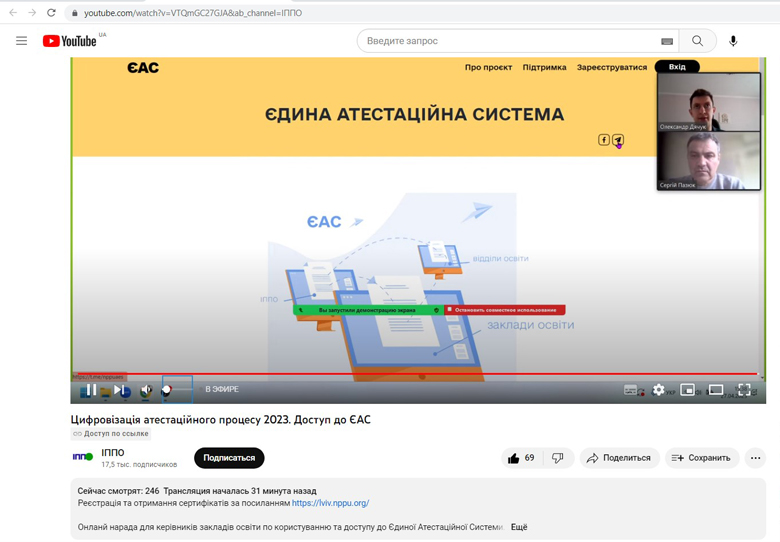Save video with 'Сохранить' button
The image size is (780, 542).
point(701,458)
